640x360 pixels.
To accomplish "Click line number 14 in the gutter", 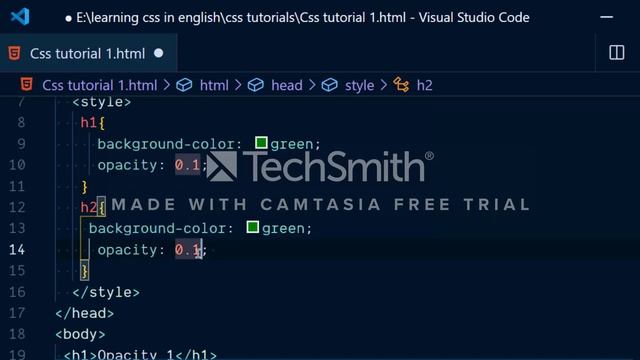I will click(x=17, y=250).
